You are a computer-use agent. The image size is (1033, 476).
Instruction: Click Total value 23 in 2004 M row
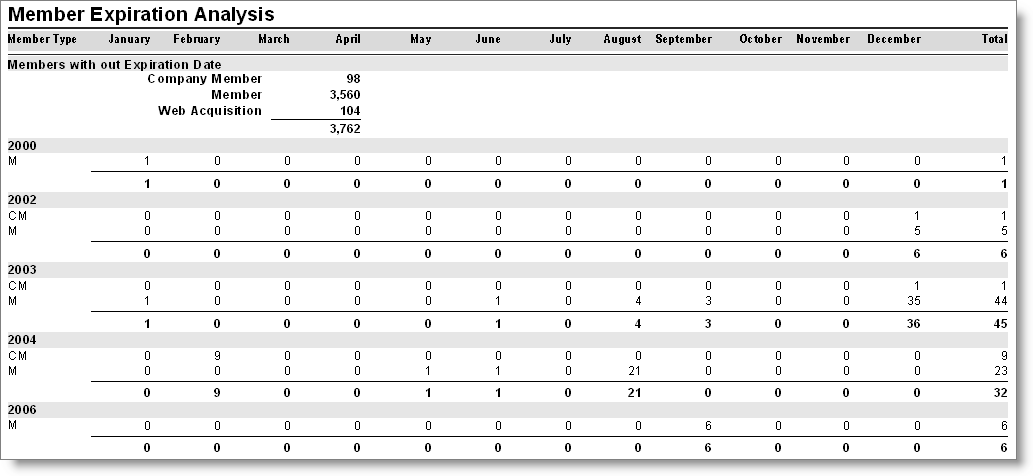1001,371
